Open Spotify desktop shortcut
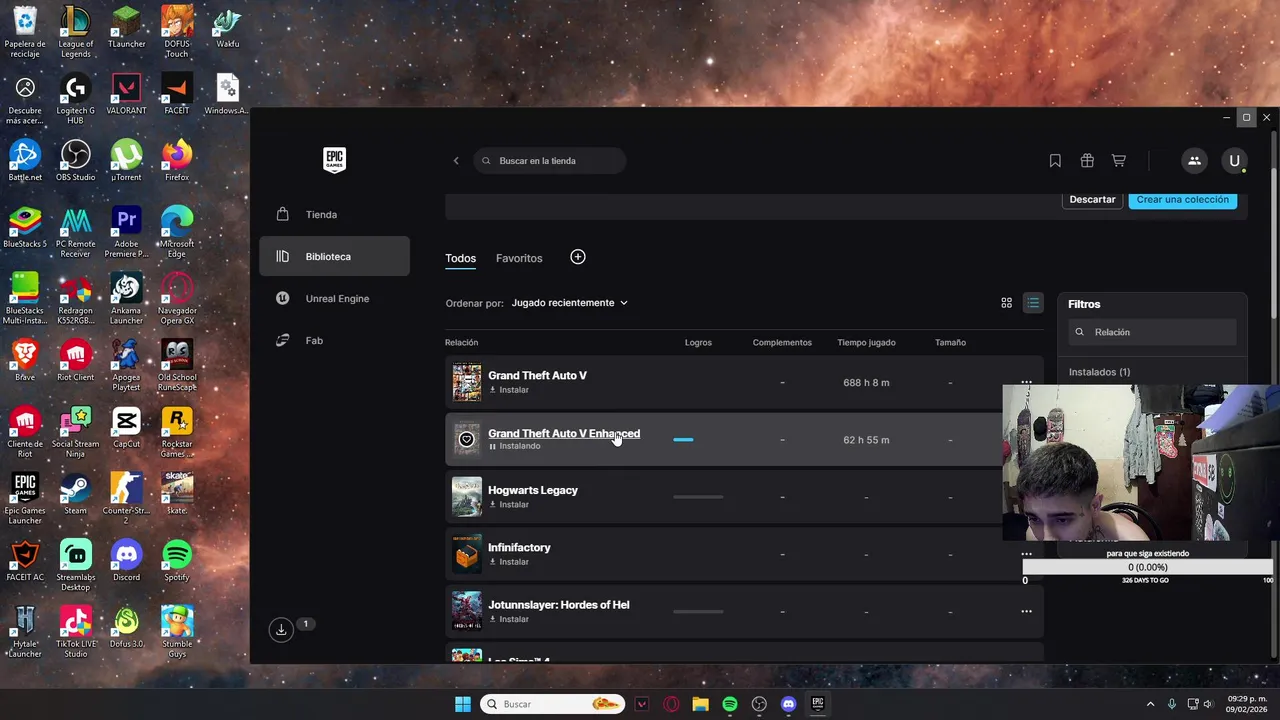 [x=177, y=562]
